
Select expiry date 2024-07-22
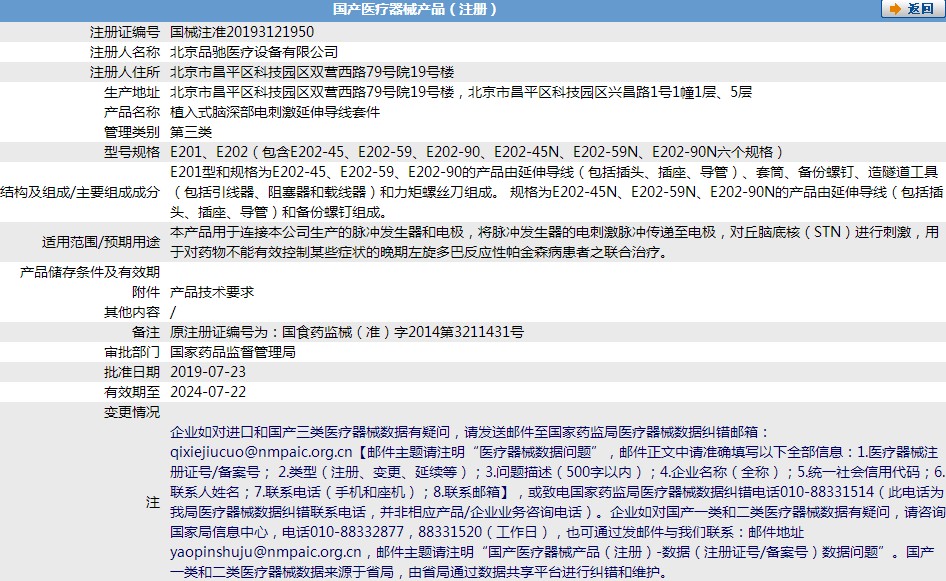(208, 392)
